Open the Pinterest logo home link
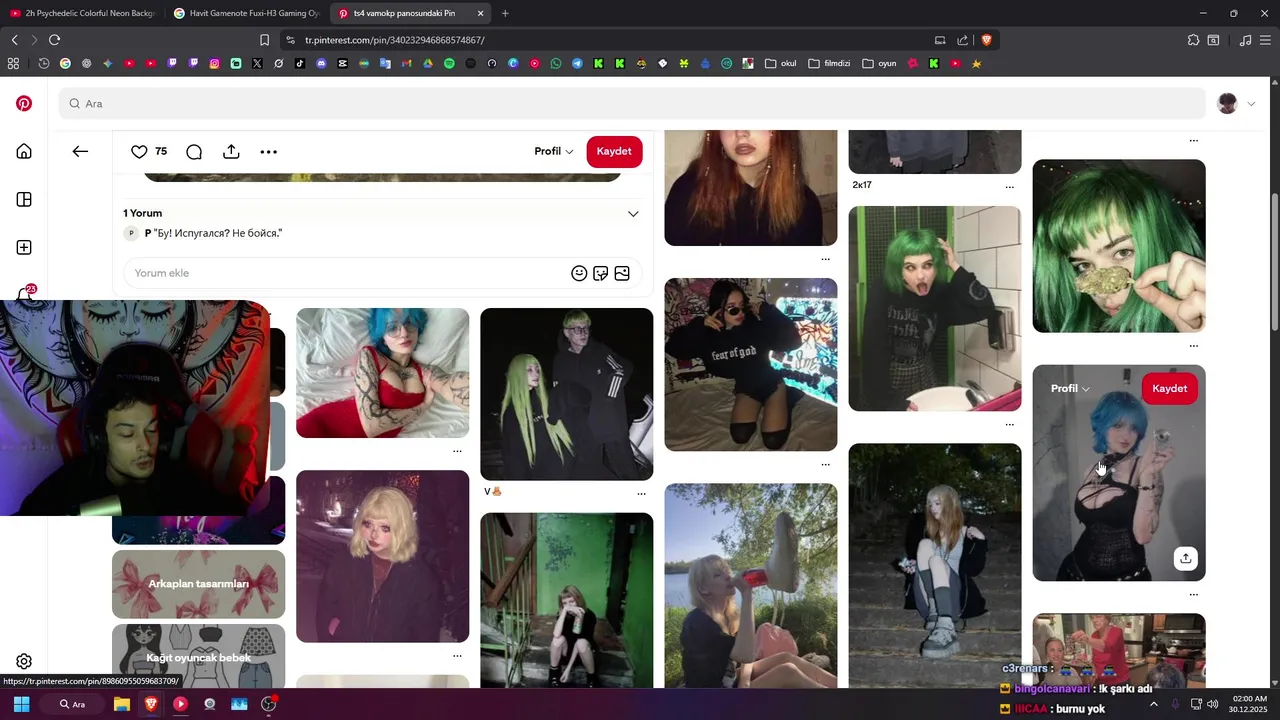 (x=24, y=103)
